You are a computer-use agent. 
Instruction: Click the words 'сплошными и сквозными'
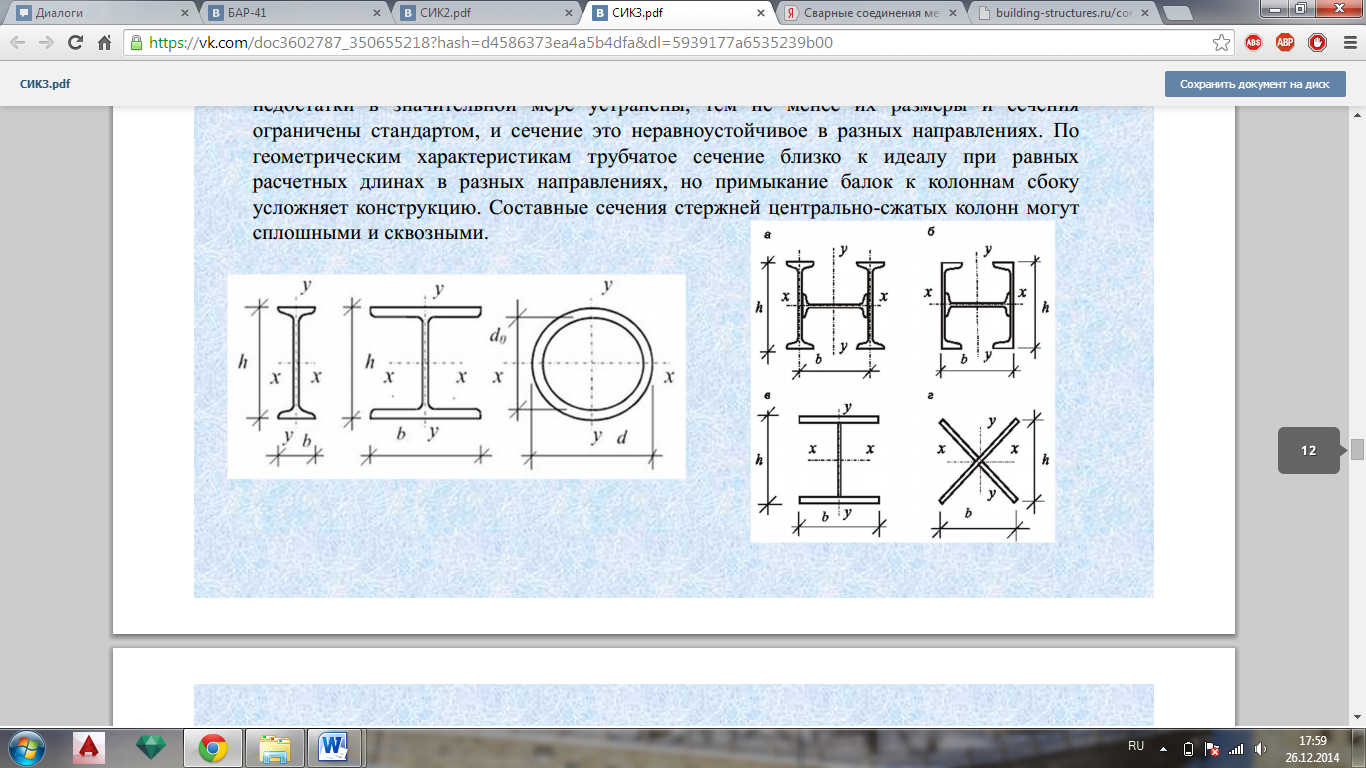[x=370, y=234]
